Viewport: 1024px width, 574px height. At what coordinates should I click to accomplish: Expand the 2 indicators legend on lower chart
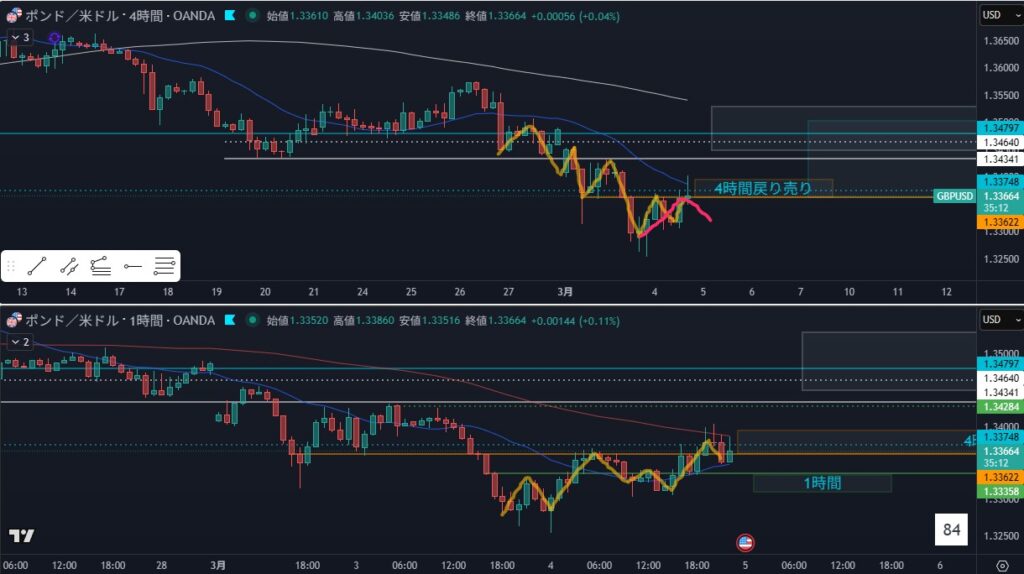click(20, 342)
